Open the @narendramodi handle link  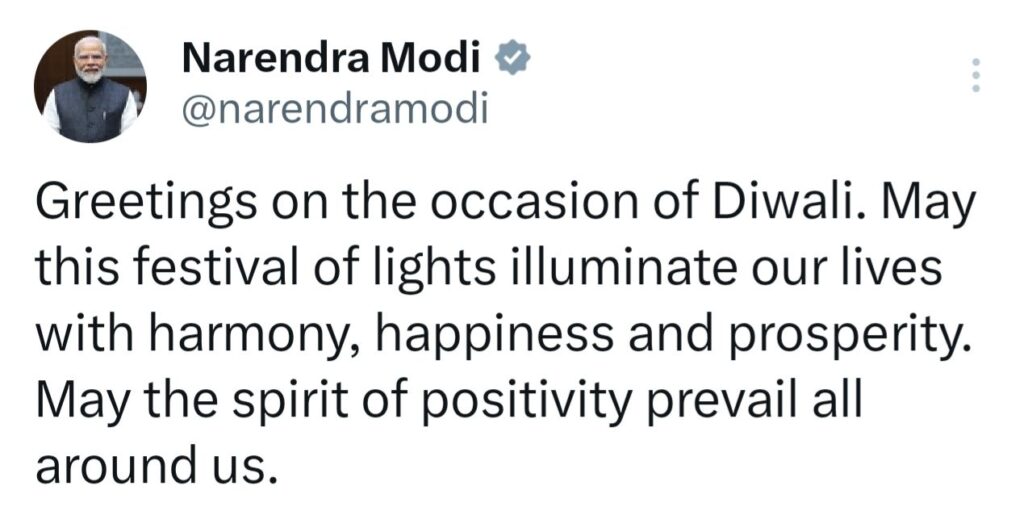pyautogui.click(x=335, y=109)
